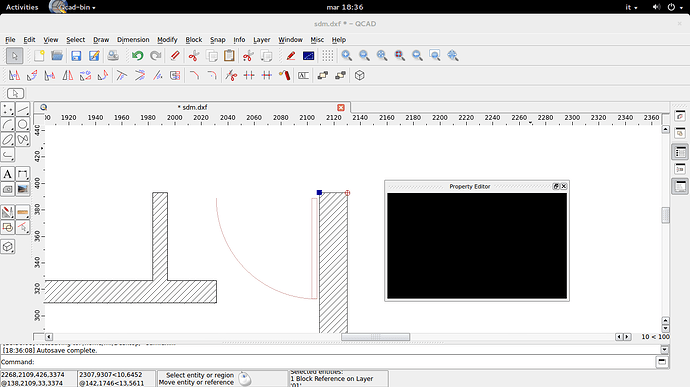Click the Command line input field
This screenshot has width=690, height=387.
tap(345, 362)
